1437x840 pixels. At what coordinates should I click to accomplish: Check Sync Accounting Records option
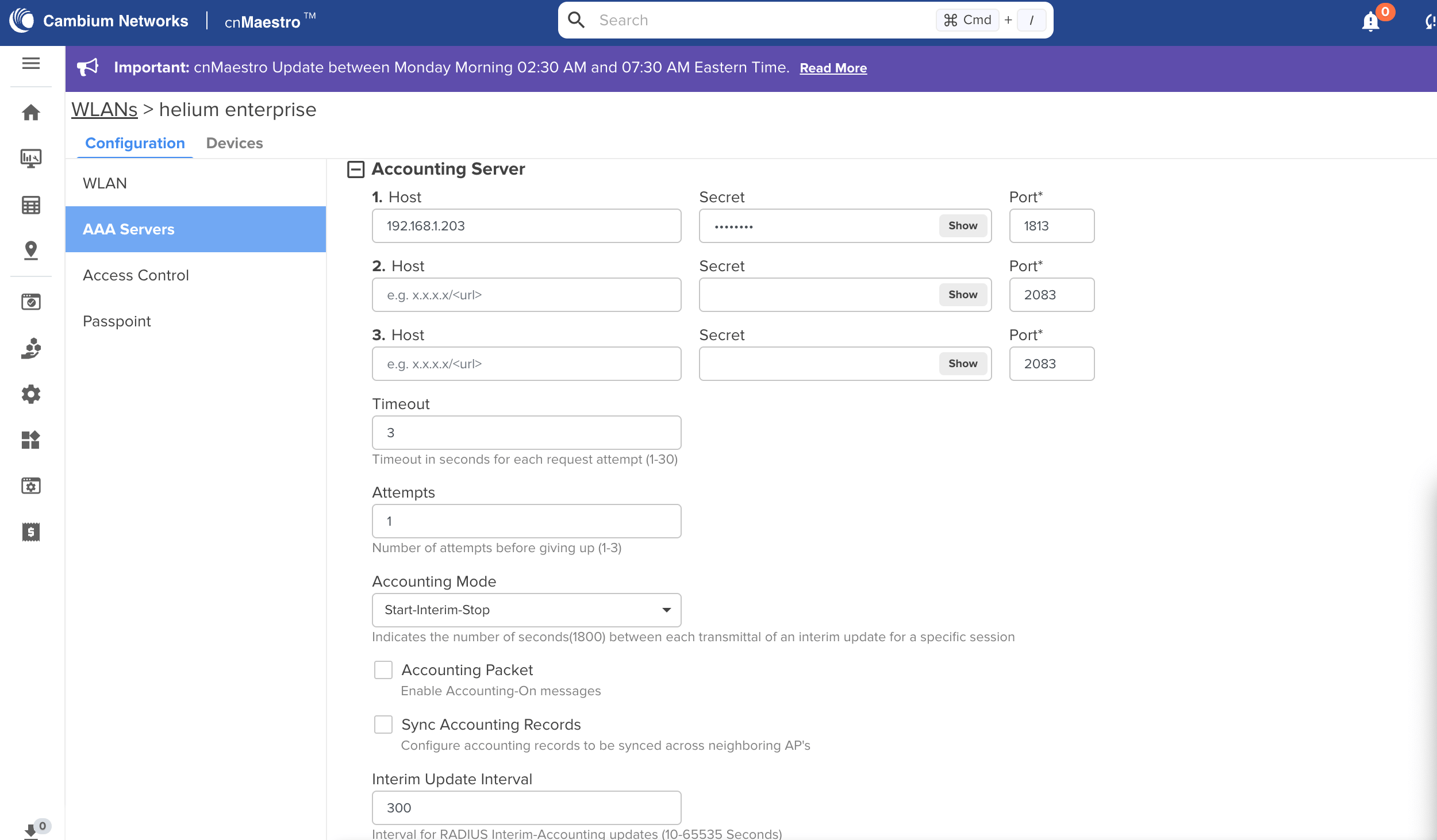[383, 725]
